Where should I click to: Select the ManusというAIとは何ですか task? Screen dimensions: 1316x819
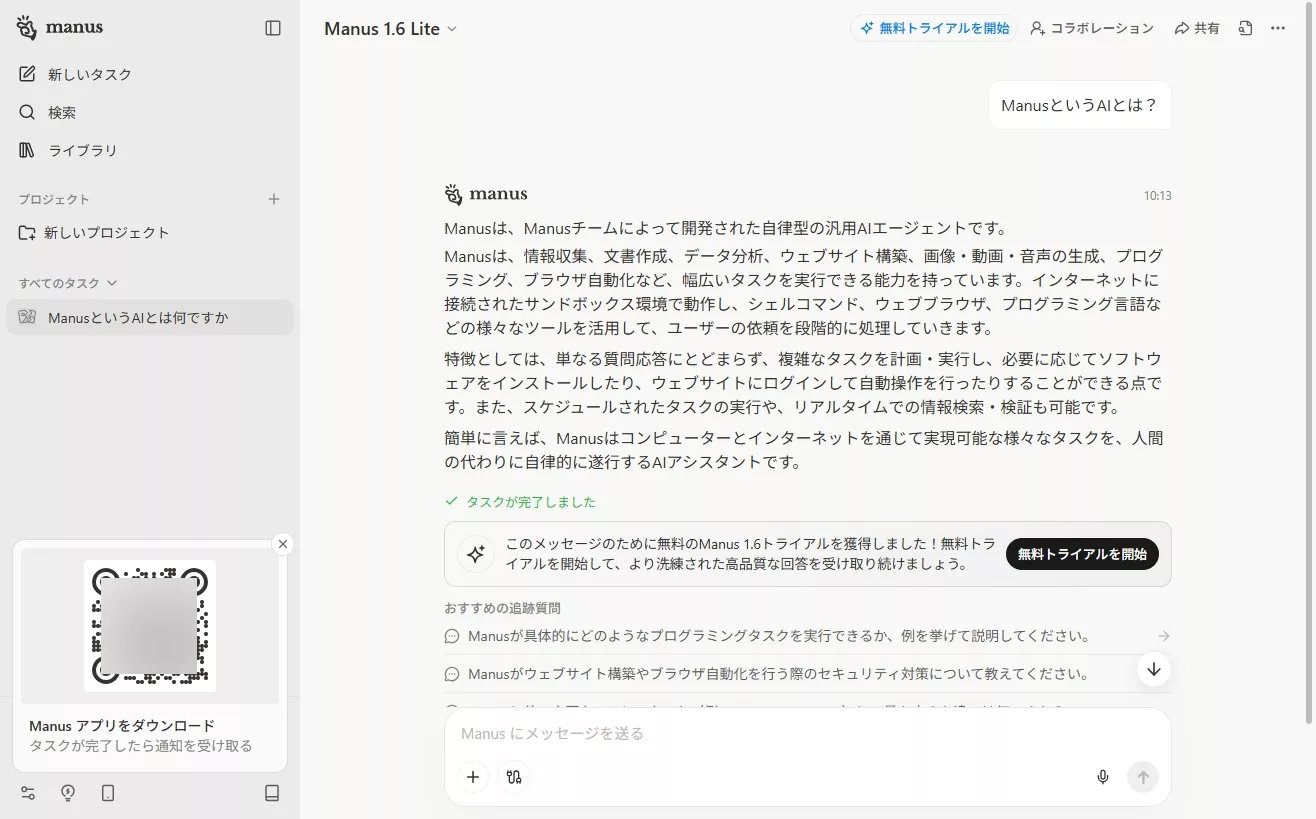pos(140,316)
